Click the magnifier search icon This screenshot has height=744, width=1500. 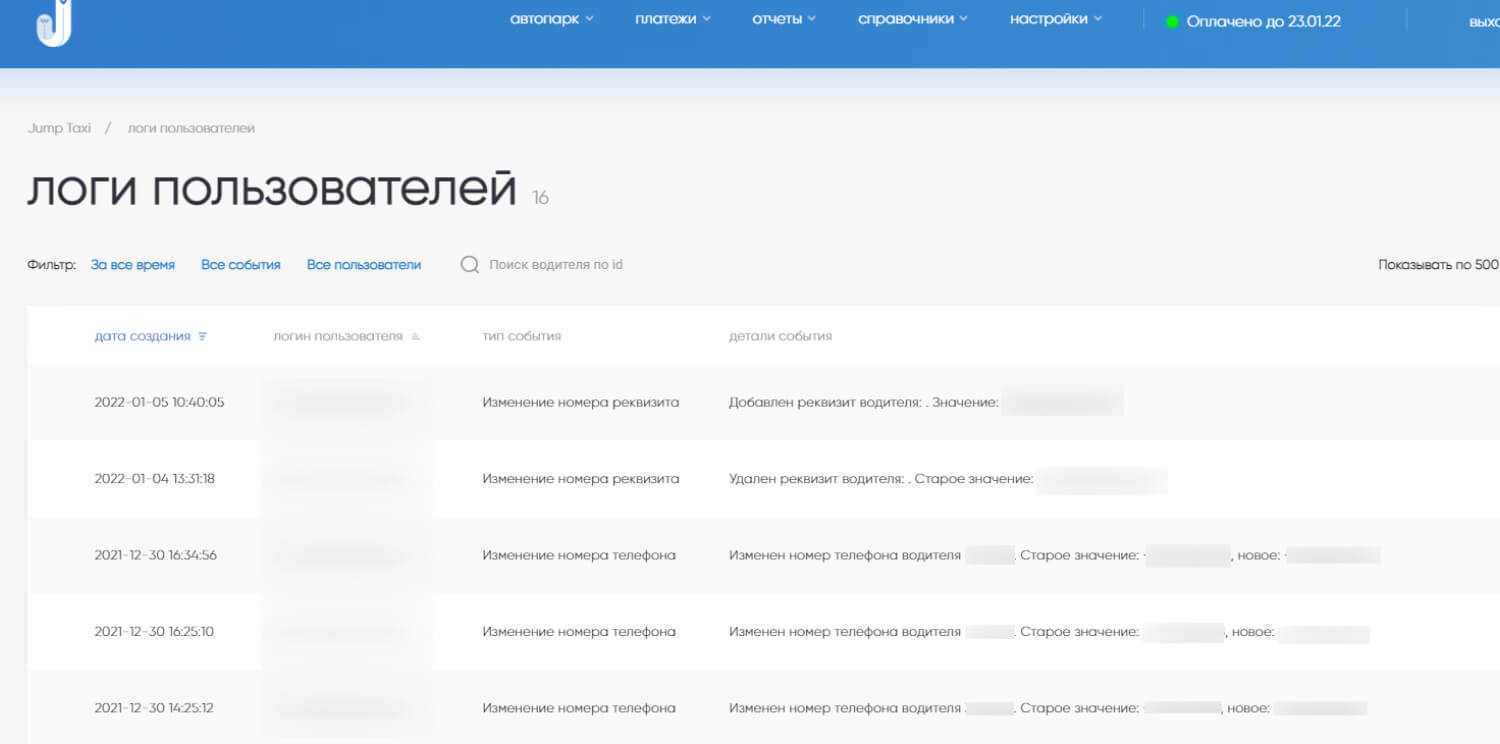click(469, 265)
